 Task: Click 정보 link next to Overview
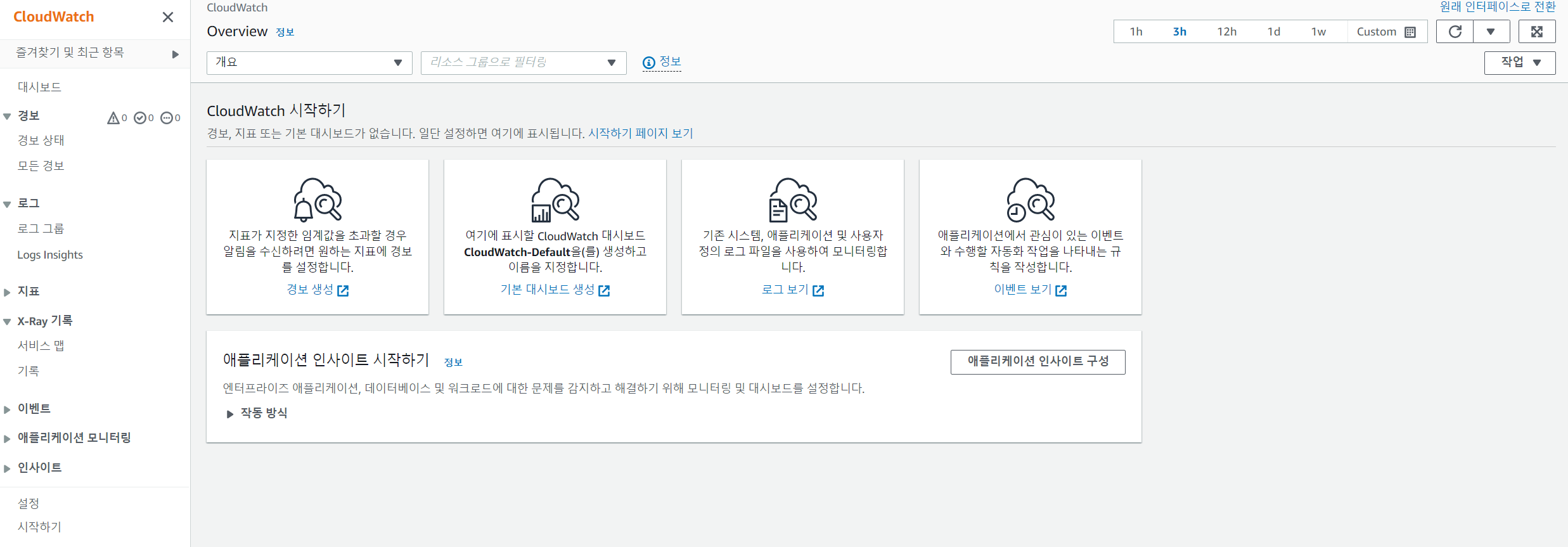(285, 32)
